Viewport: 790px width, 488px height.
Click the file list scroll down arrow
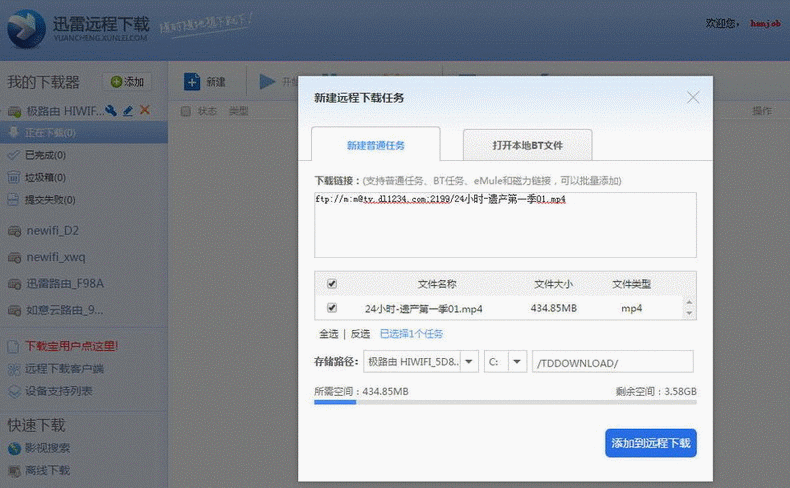coord(689,313)
